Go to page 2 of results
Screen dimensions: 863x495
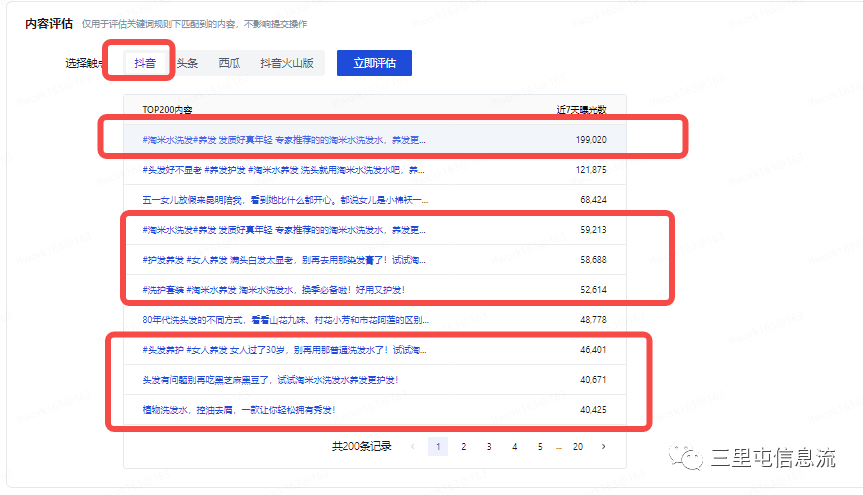coord(463,446)
